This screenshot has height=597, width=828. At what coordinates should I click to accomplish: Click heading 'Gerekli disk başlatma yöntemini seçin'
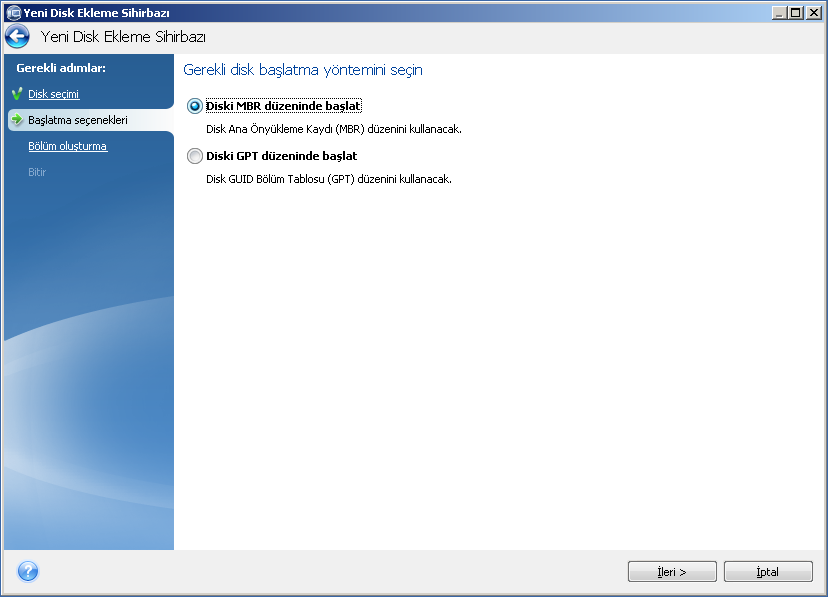pyautogui.click(x=303, y=70)
